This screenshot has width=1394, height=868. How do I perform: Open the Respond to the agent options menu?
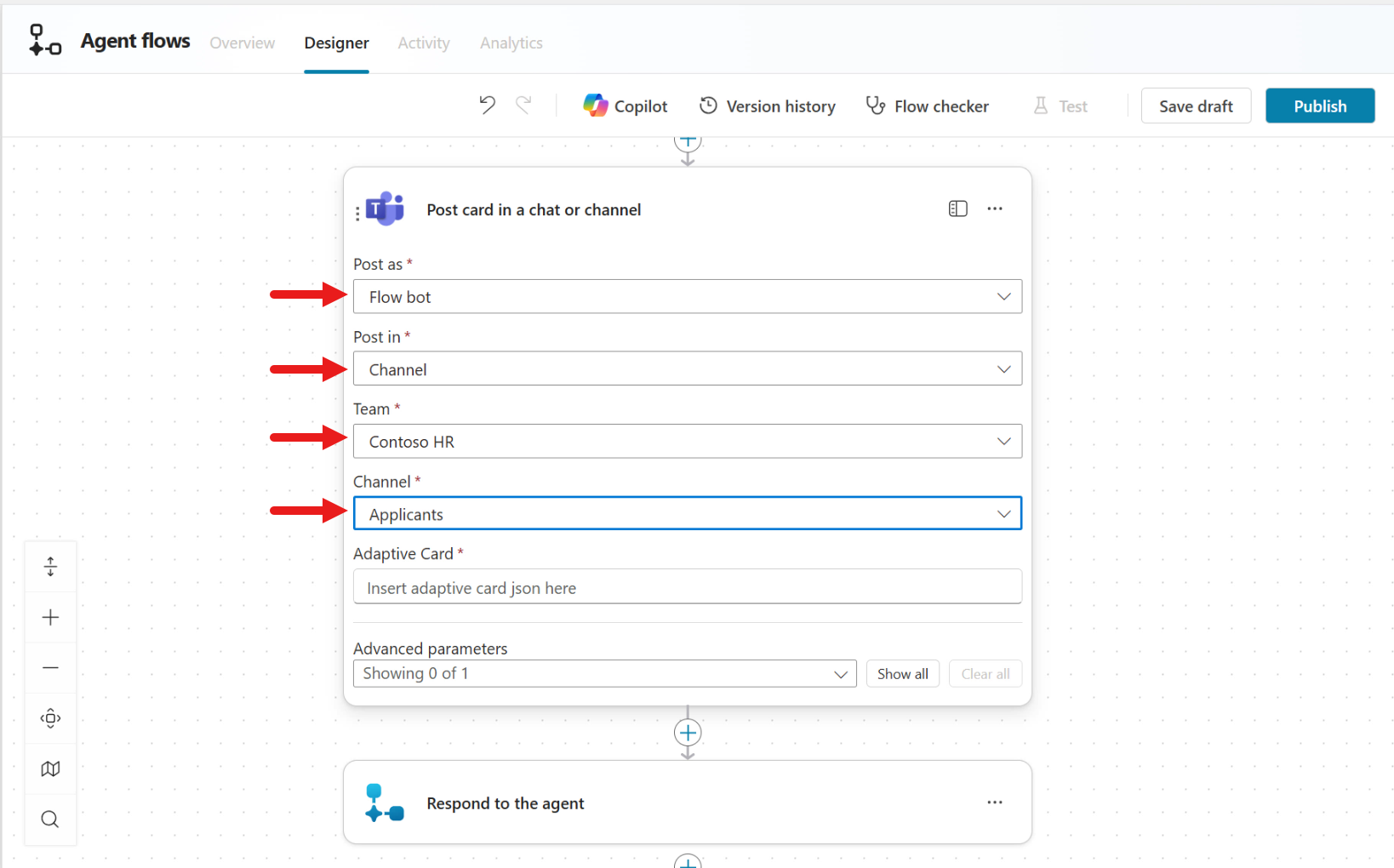click(x=995, y=802)
